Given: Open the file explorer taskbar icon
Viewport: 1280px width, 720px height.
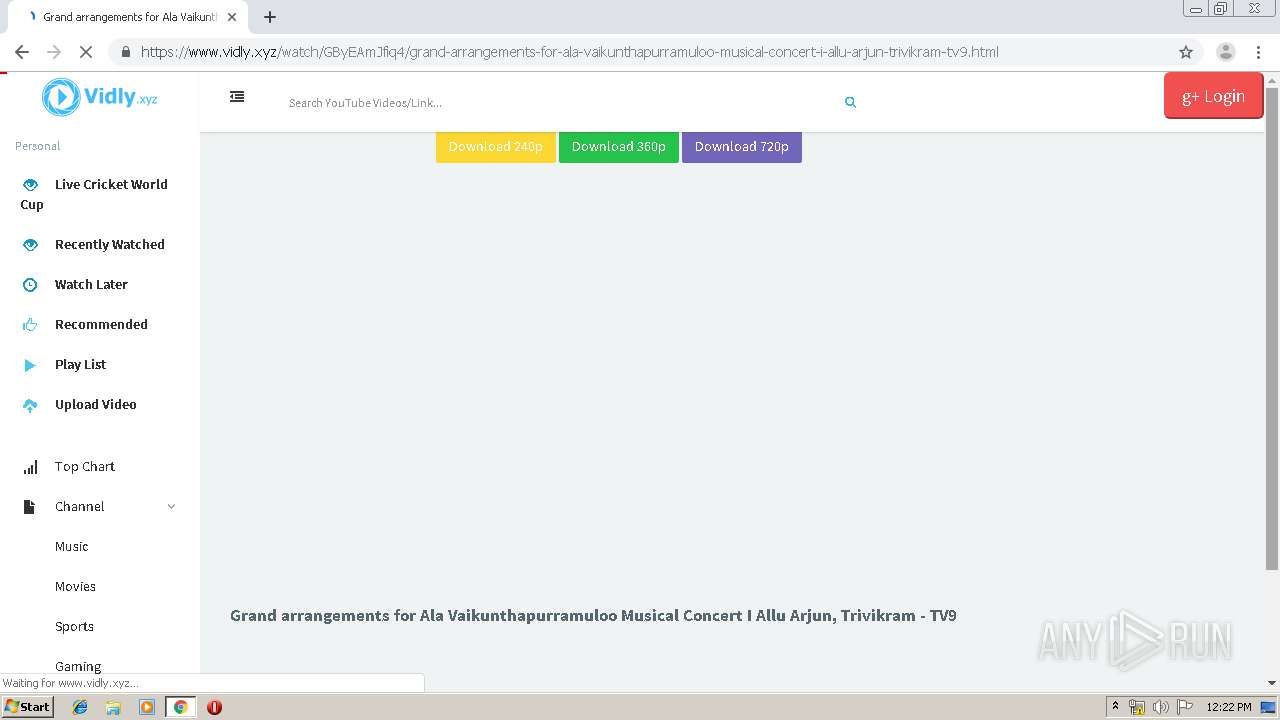Looking at the screenshot, I should [113, 707].
